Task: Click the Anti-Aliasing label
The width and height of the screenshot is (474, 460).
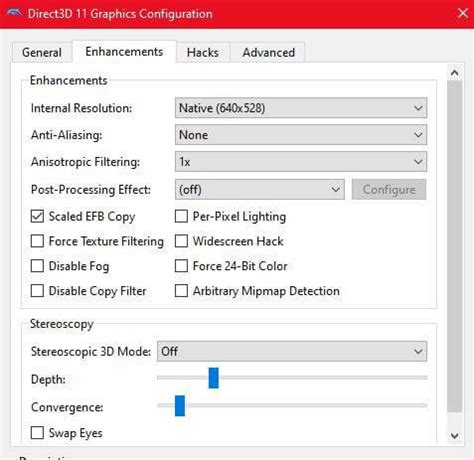Action: tap(67, 135)
